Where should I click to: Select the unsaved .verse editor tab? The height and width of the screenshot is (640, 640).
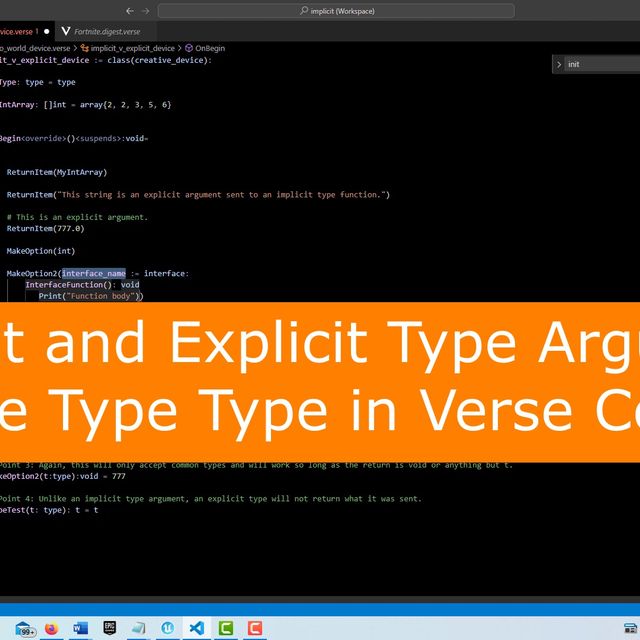(x=25, y=31)
